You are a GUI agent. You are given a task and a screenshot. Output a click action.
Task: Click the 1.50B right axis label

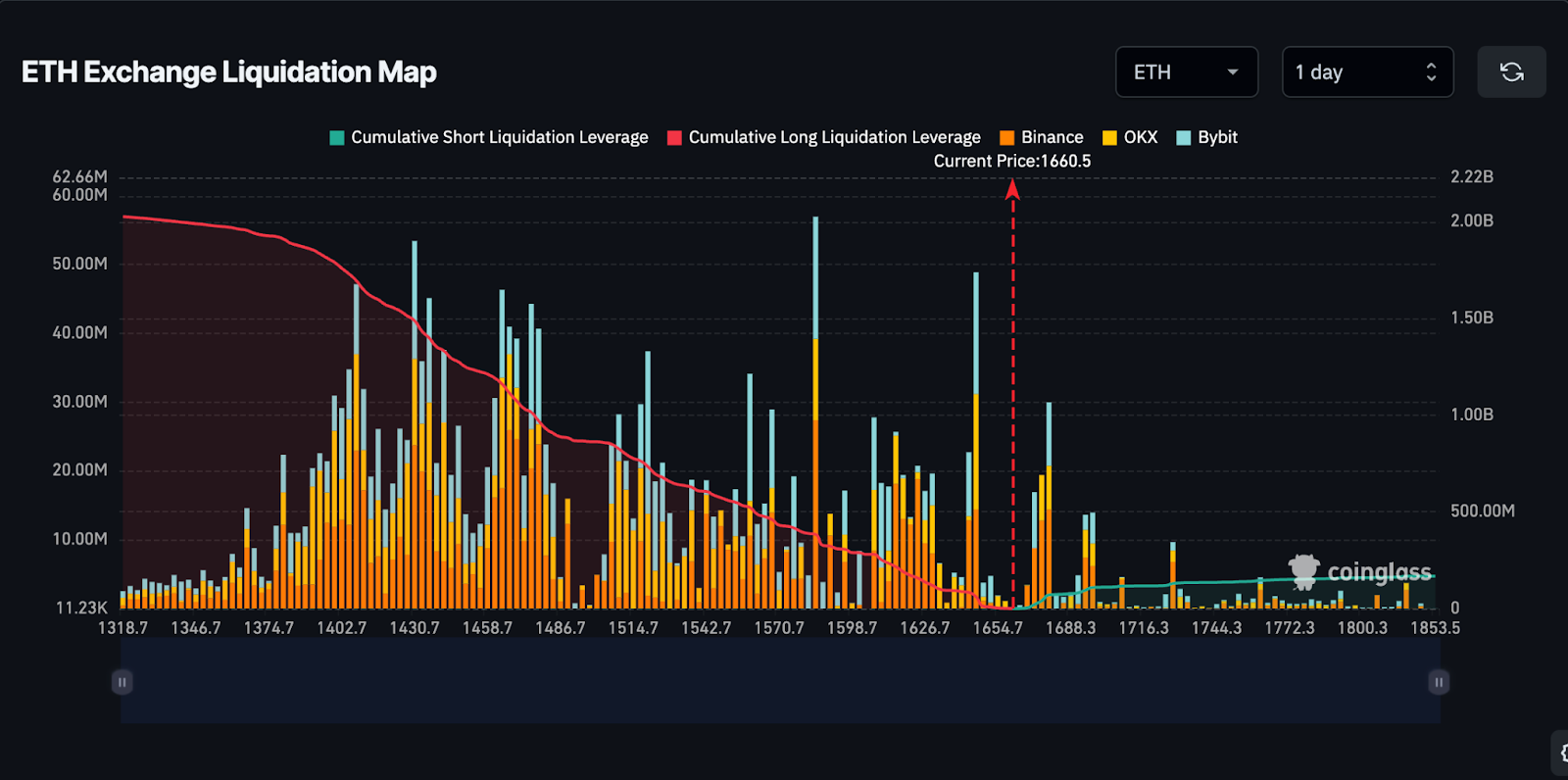[1472, 317]
